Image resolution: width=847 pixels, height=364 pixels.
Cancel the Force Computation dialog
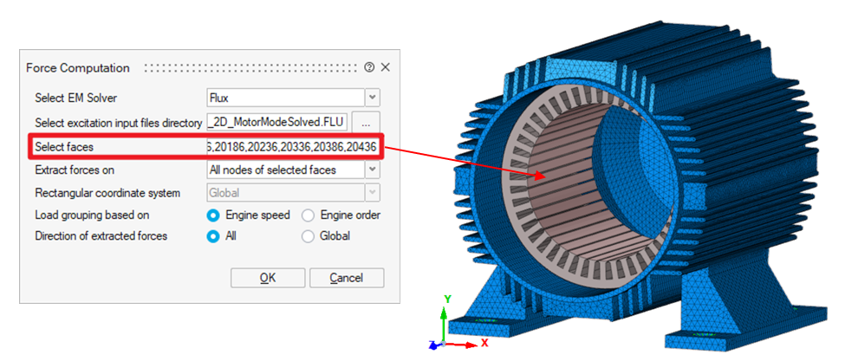point(347,278)
